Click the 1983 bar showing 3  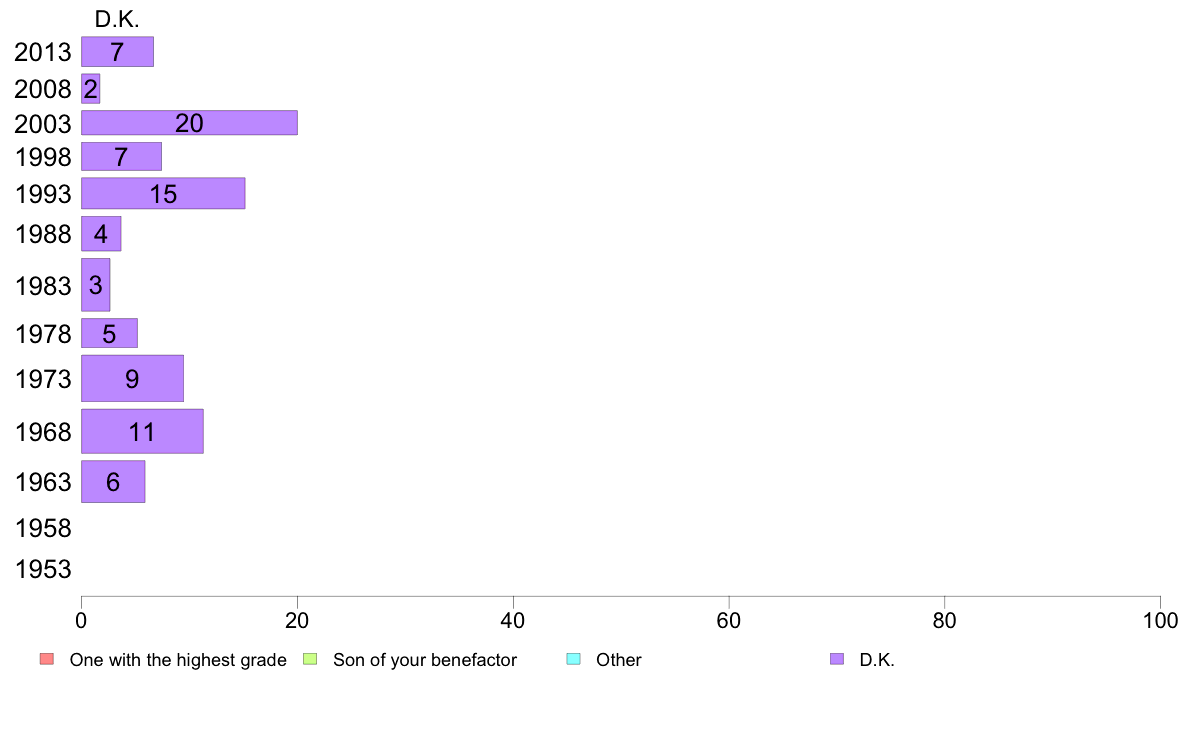(95, 285)
